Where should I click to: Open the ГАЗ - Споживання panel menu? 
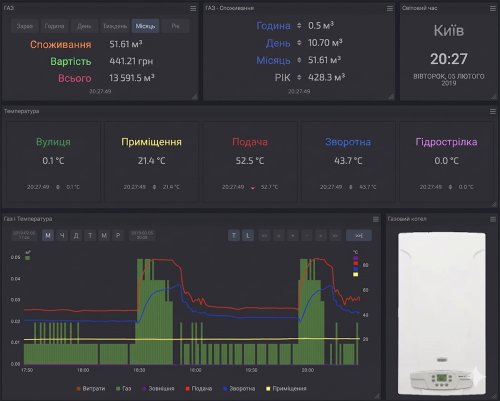390,9
